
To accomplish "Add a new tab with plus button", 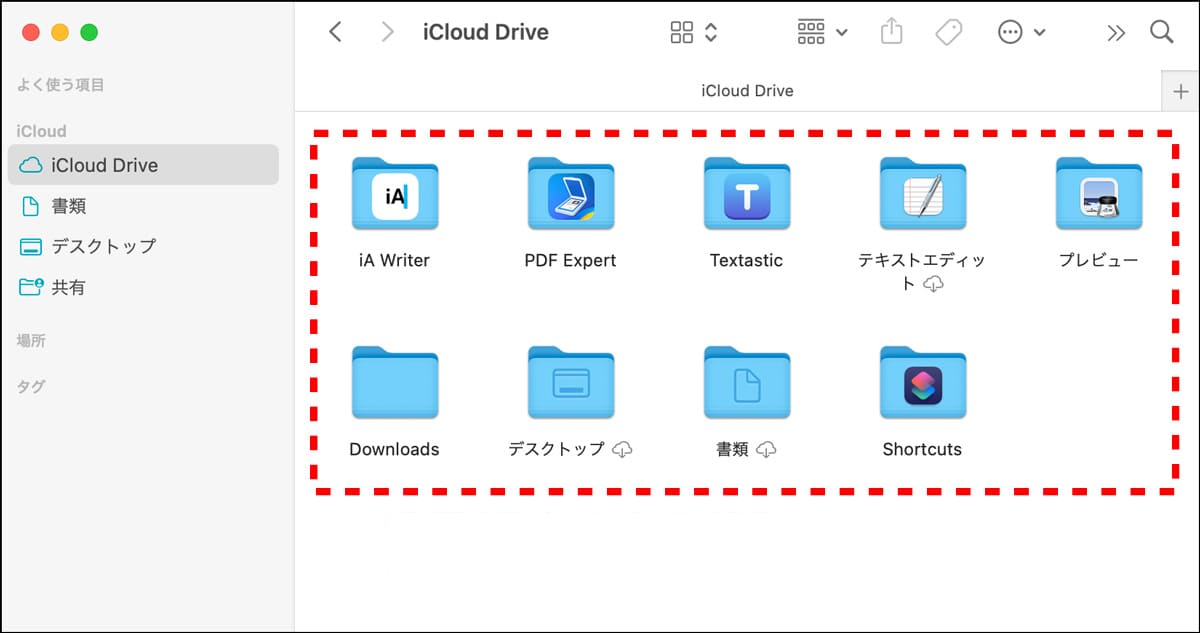I will [x=1180, y=91].
